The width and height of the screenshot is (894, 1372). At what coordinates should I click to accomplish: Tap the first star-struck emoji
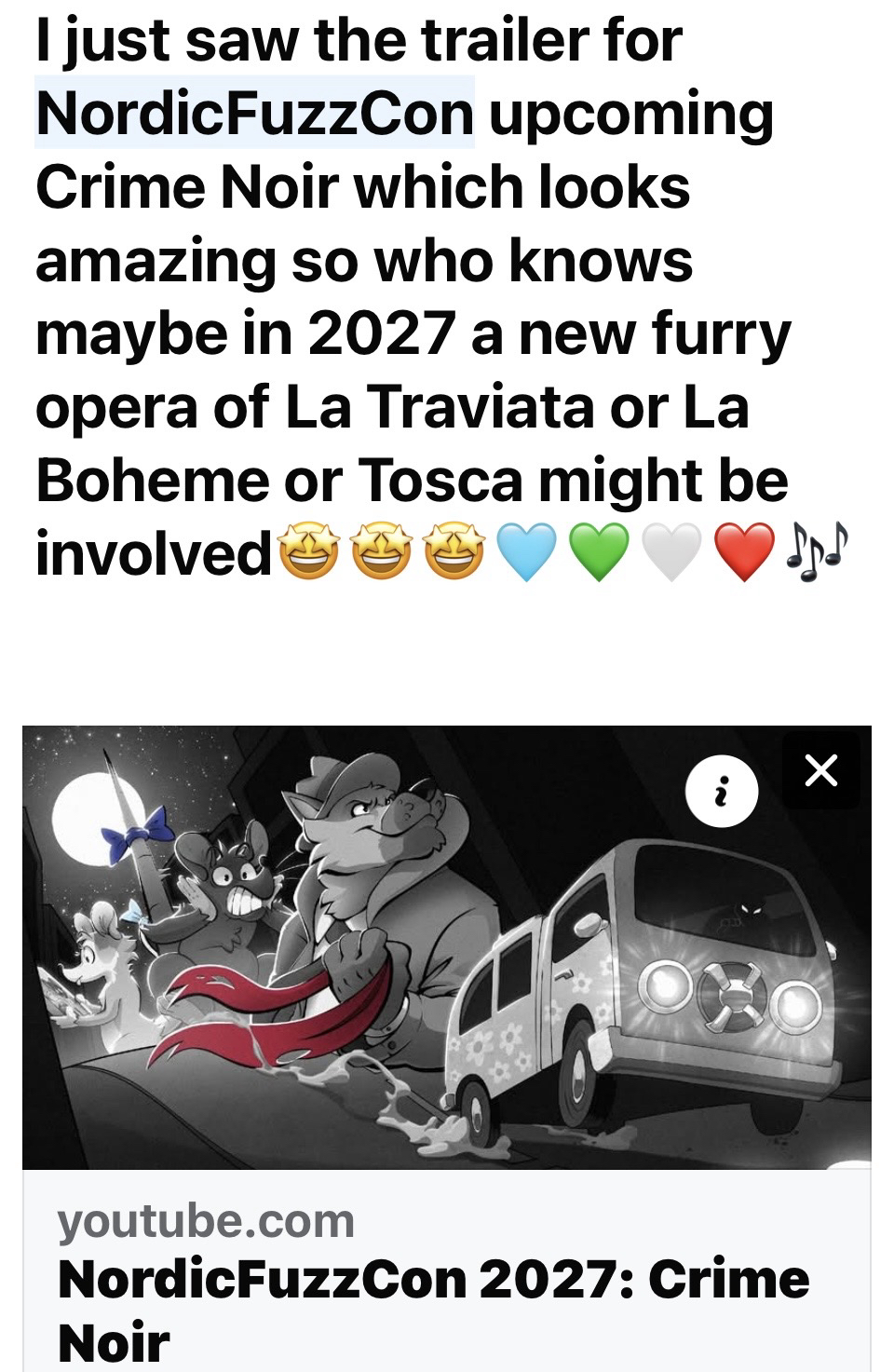309,553
